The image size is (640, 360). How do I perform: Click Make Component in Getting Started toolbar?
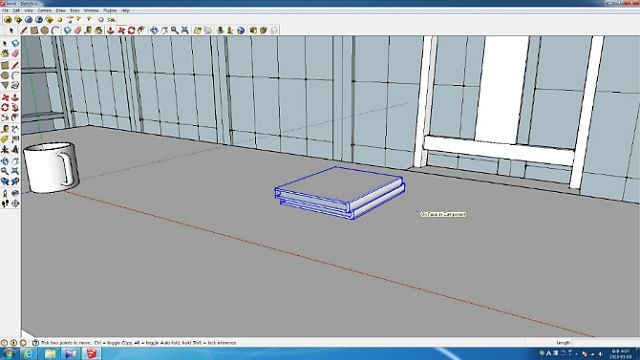pos(67,30)
